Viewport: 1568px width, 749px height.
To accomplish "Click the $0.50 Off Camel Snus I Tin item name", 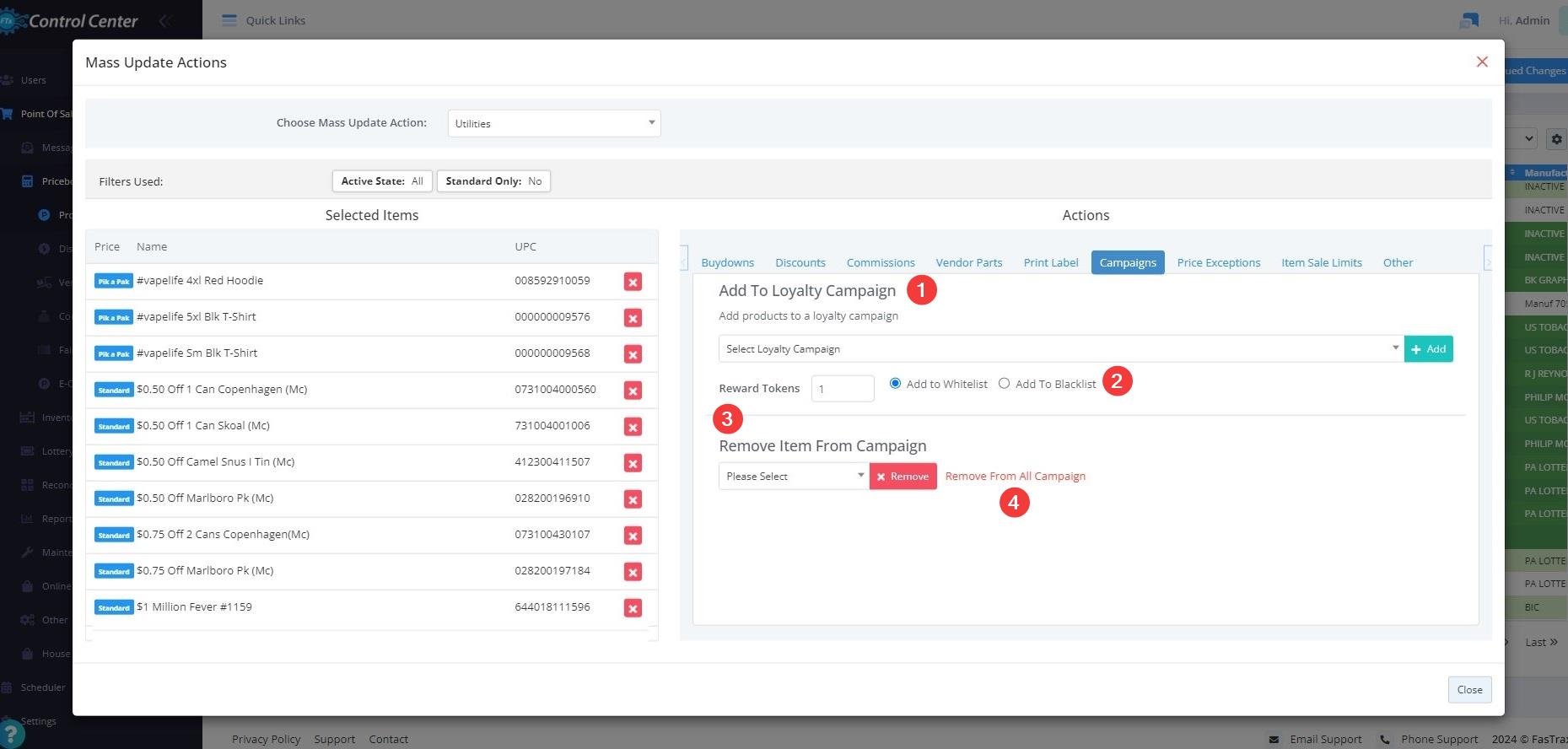I will coord(215,462).
